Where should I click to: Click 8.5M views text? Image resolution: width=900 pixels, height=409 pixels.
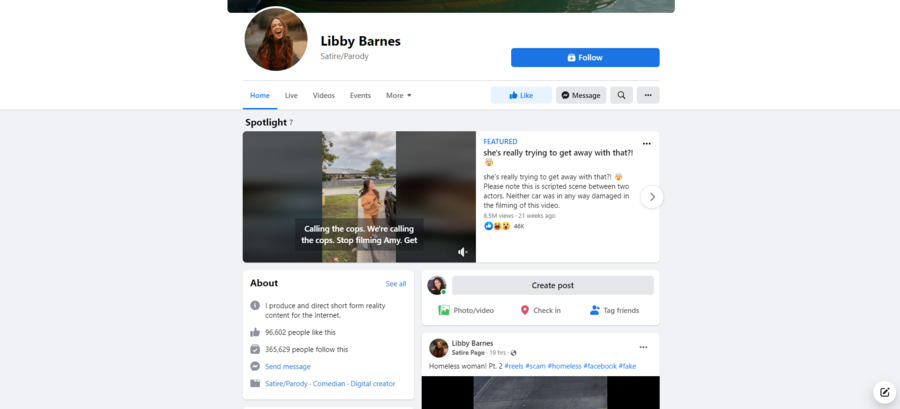pyautogui.click(x=497, y=216)
